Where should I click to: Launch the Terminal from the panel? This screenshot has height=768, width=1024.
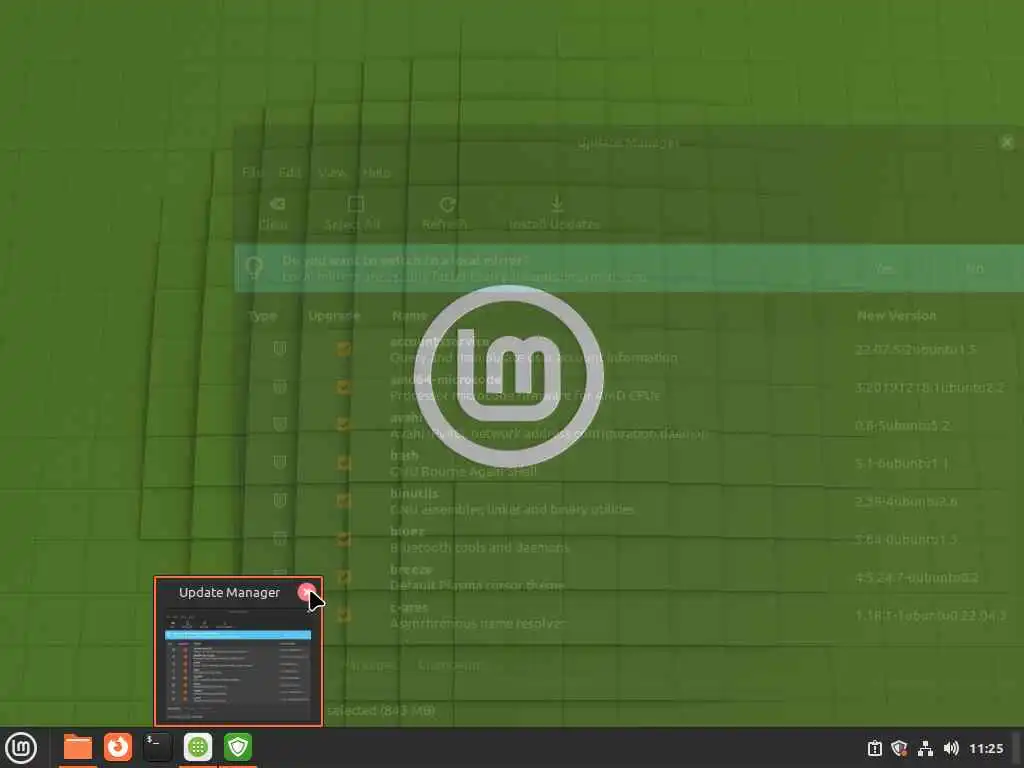(x=157, y=747)
